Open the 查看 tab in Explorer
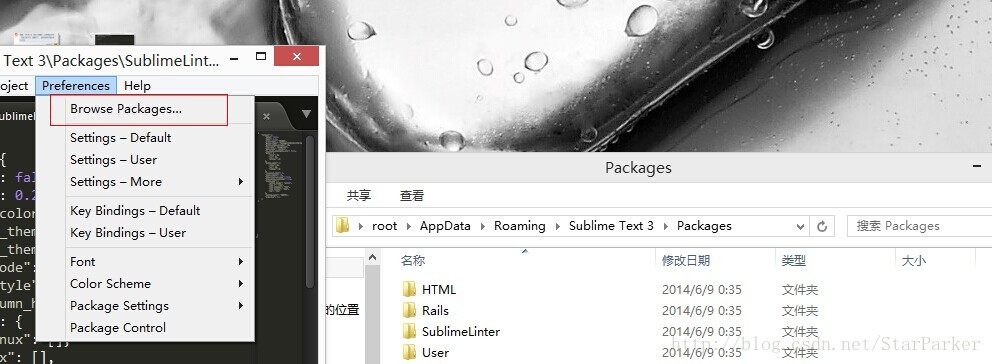 (x=412, y=196)
